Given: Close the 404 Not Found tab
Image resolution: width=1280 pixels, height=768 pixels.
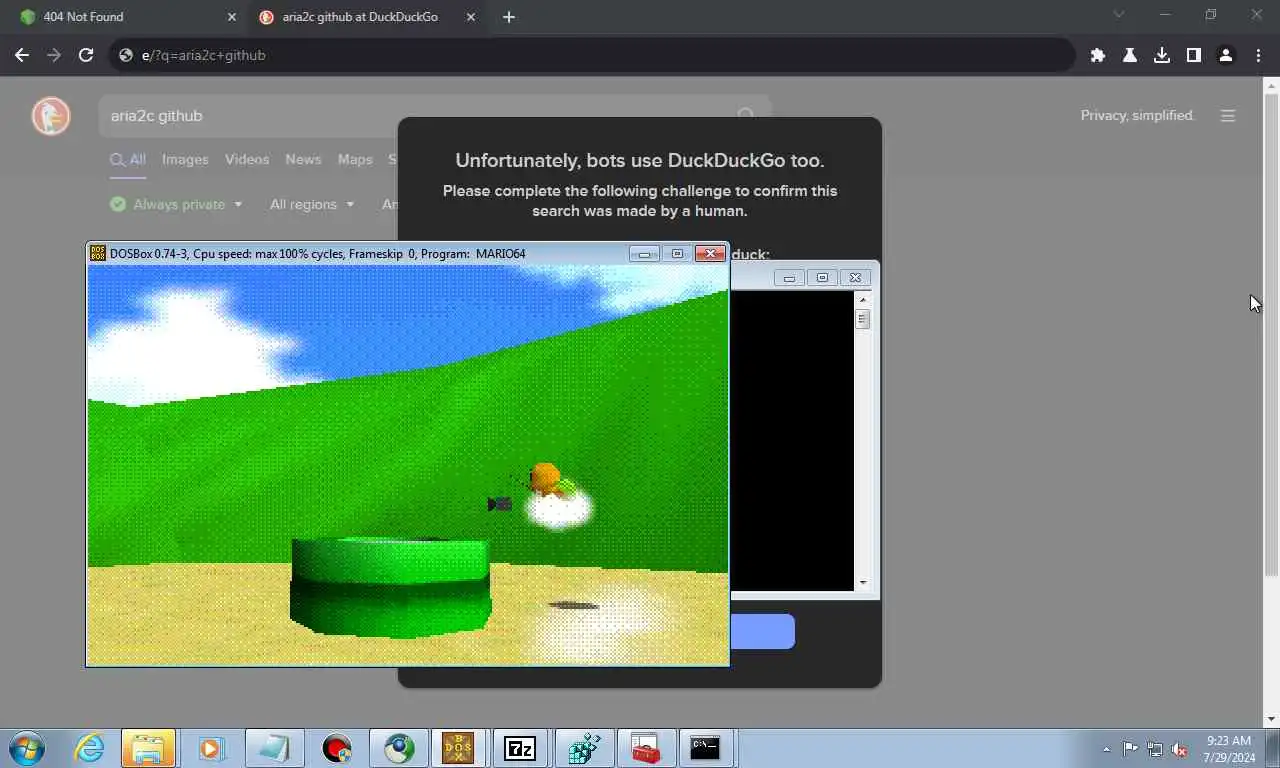Looking at the screenshot, I should (x=232, y=17).
